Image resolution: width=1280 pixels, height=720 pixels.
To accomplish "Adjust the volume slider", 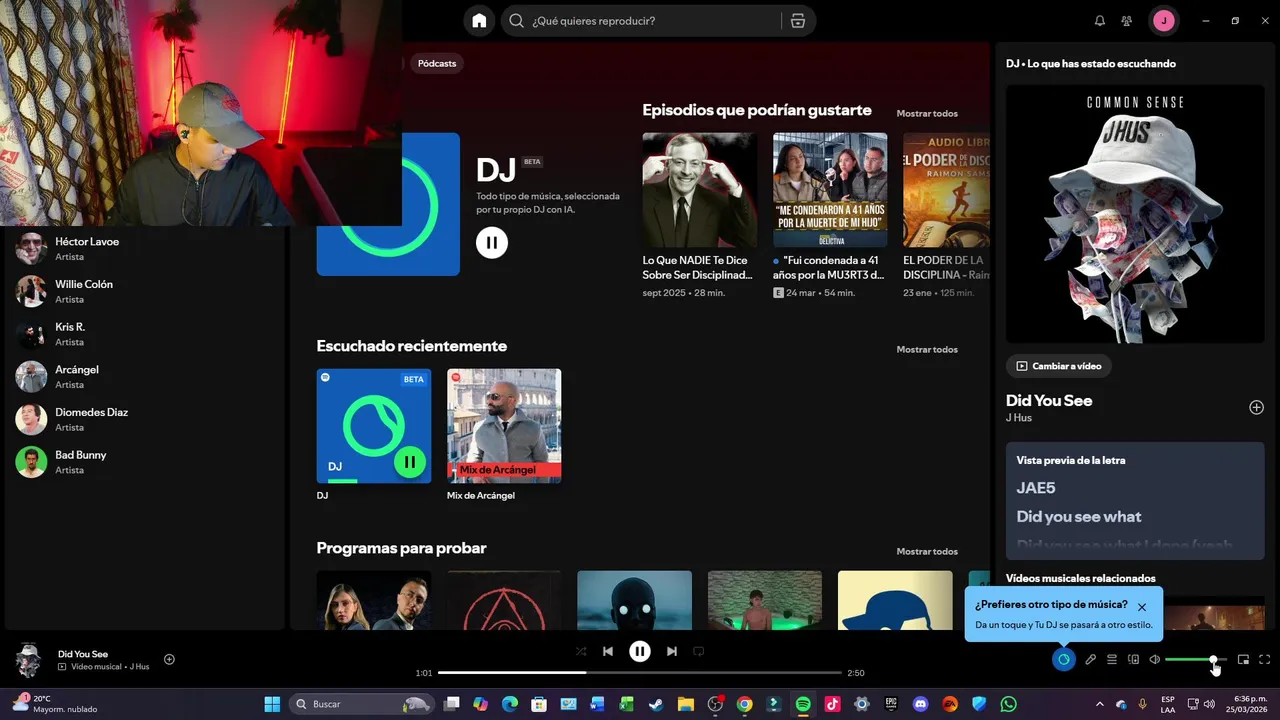I will 1196,659.
